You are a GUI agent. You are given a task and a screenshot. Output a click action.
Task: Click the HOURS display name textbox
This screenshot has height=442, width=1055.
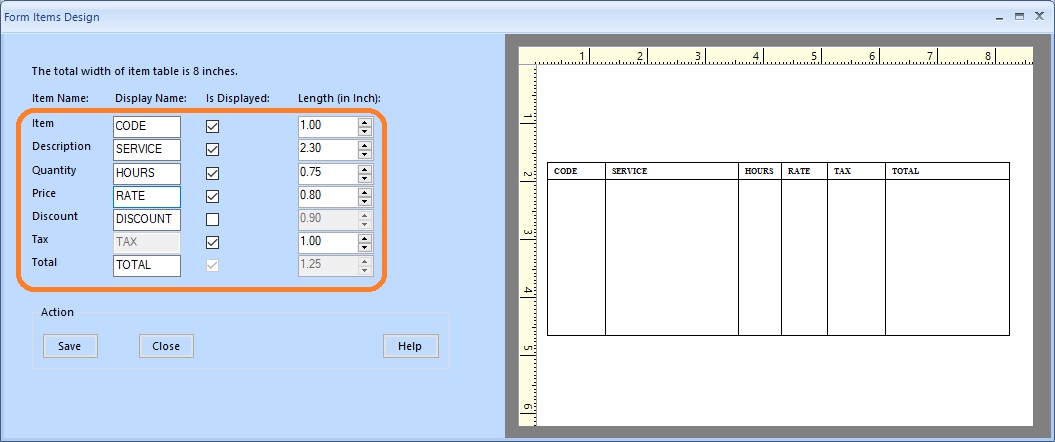(147, 173)
